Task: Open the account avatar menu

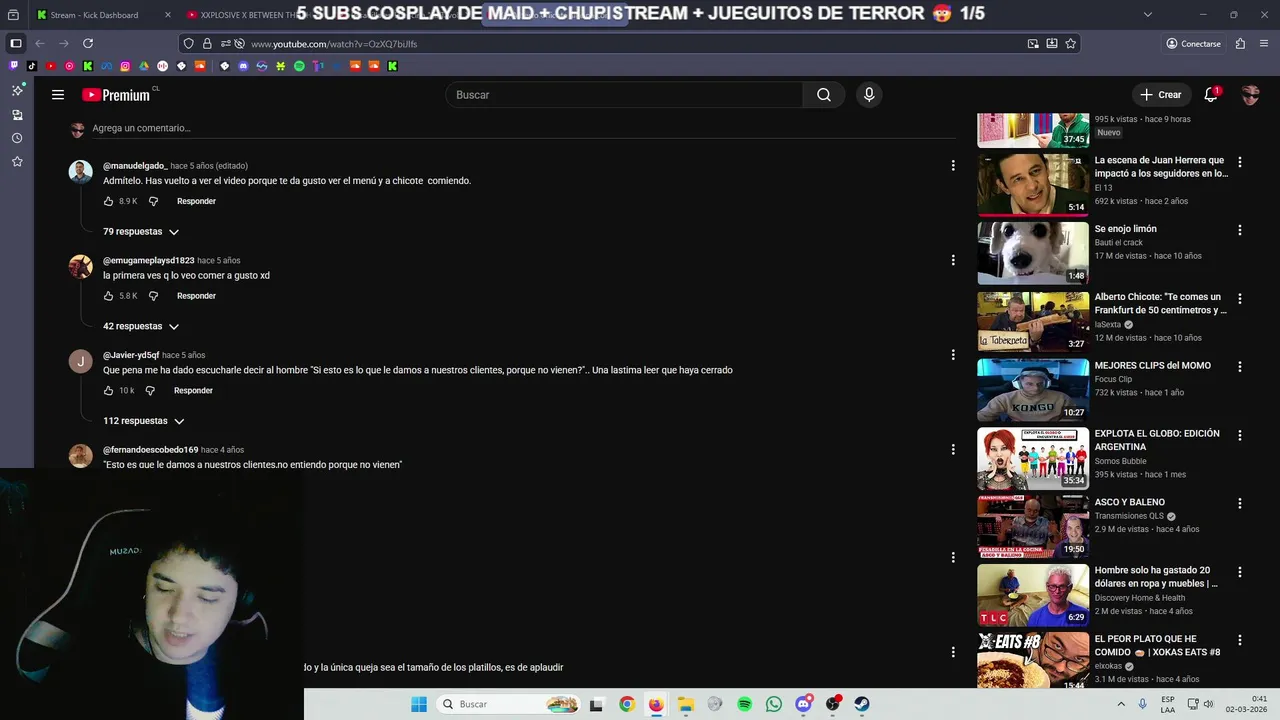Action: coord(1250,95)
